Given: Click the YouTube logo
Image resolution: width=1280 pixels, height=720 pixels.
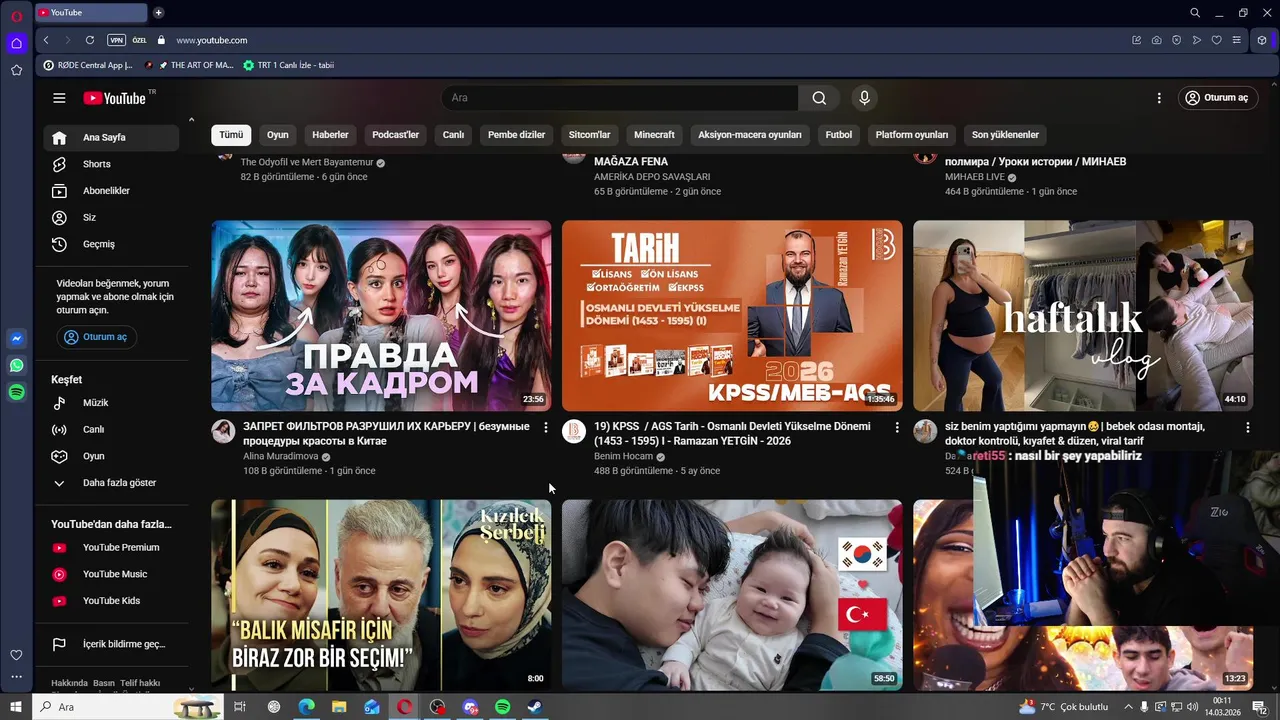Looking at the screenshot, I should coord(115,98).
